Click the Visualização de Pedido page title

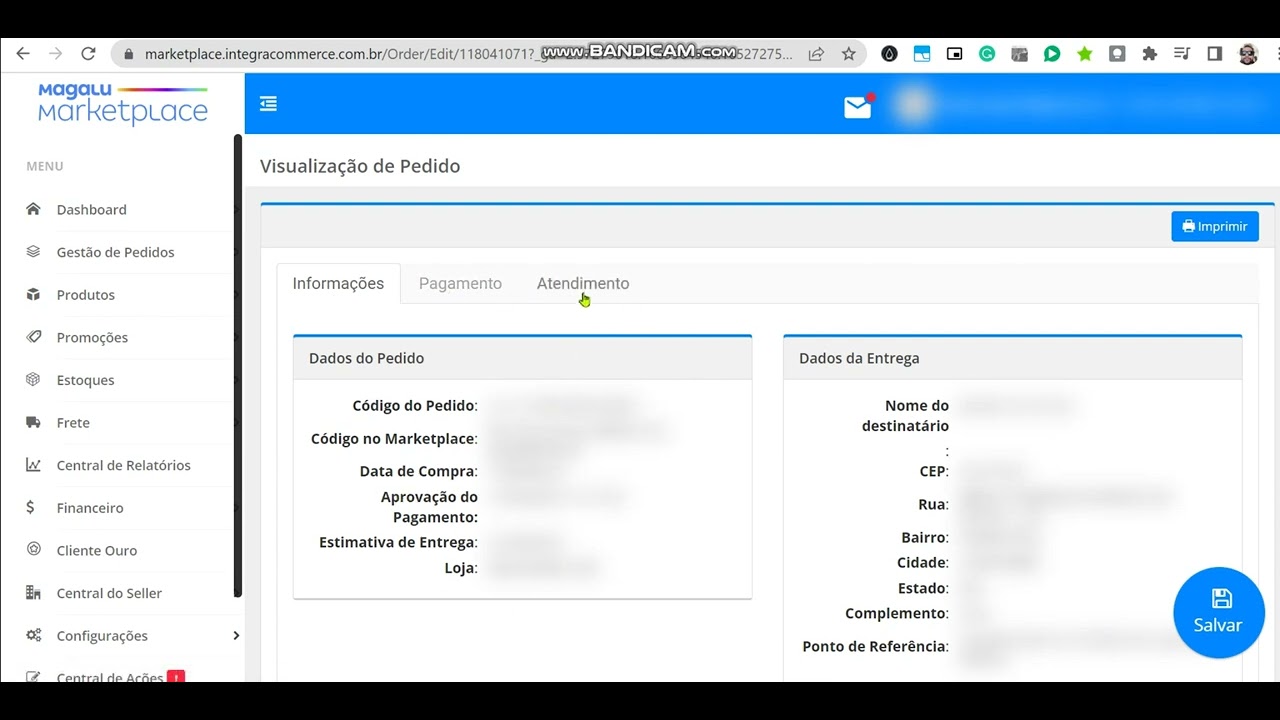point(360,166)
